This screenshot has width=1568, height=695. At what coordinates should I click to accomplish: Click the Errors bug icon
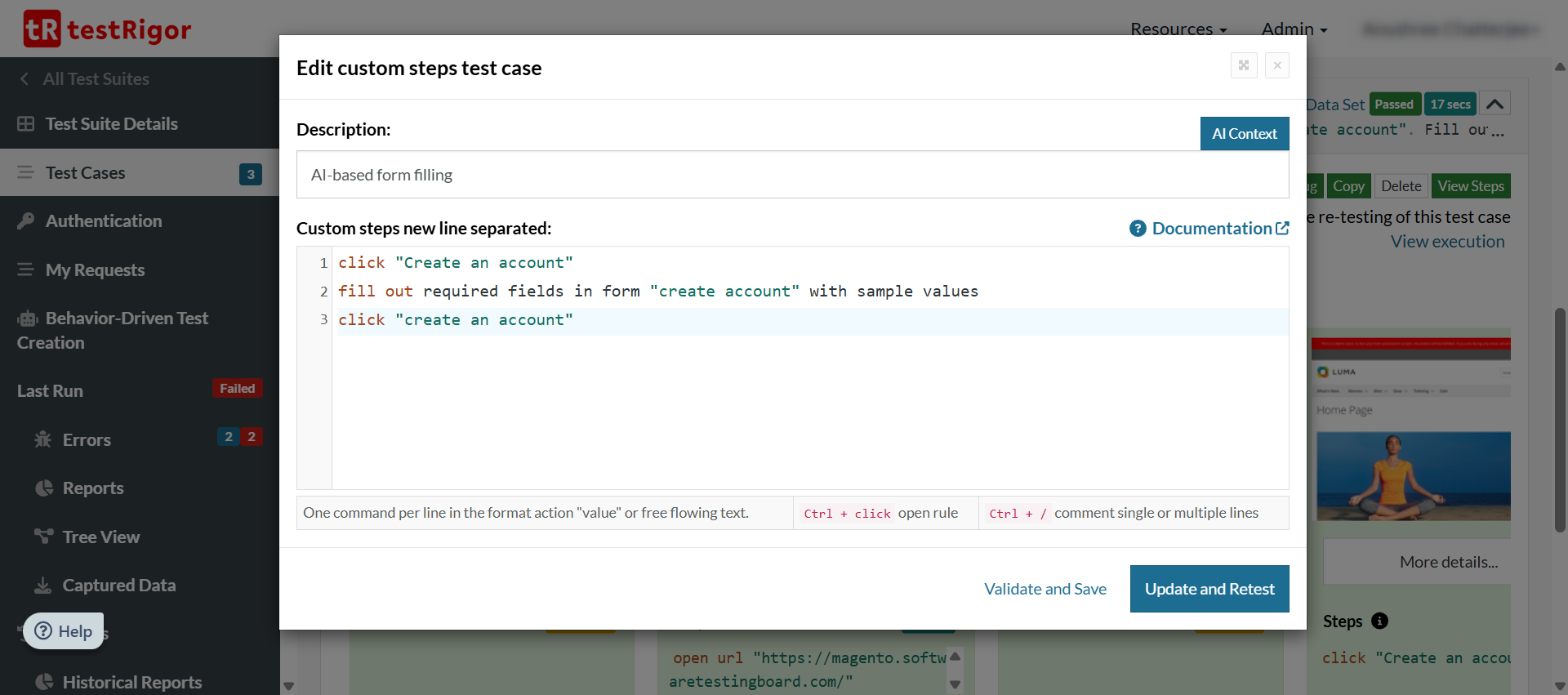[43, 439]
